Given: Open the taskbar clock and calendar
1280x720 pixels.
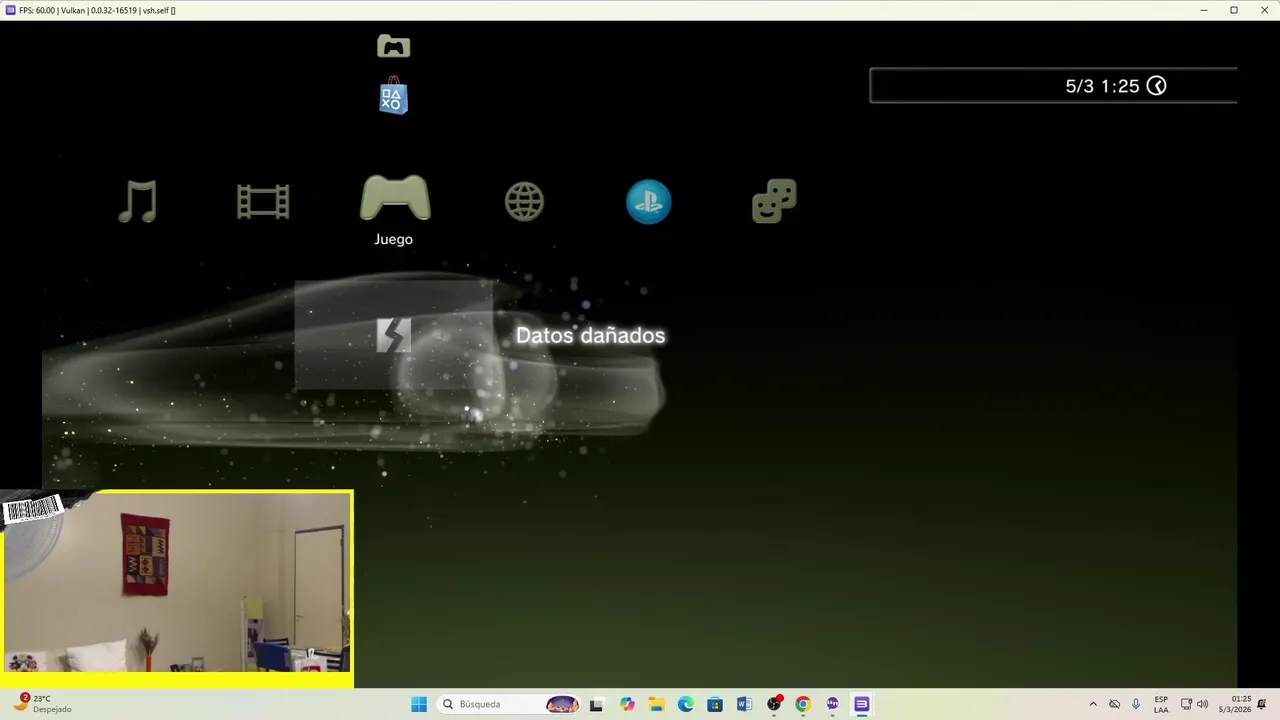Looking at the screenshot, I should tap(1235, 704).
